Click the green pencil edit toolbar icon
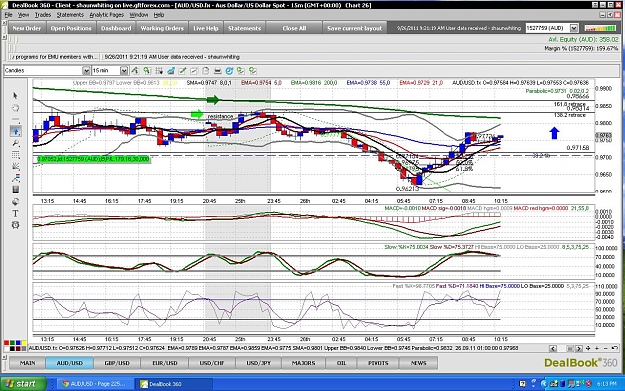Image resolution: width=625 pixels, height=391 pixels. (182, 71)
